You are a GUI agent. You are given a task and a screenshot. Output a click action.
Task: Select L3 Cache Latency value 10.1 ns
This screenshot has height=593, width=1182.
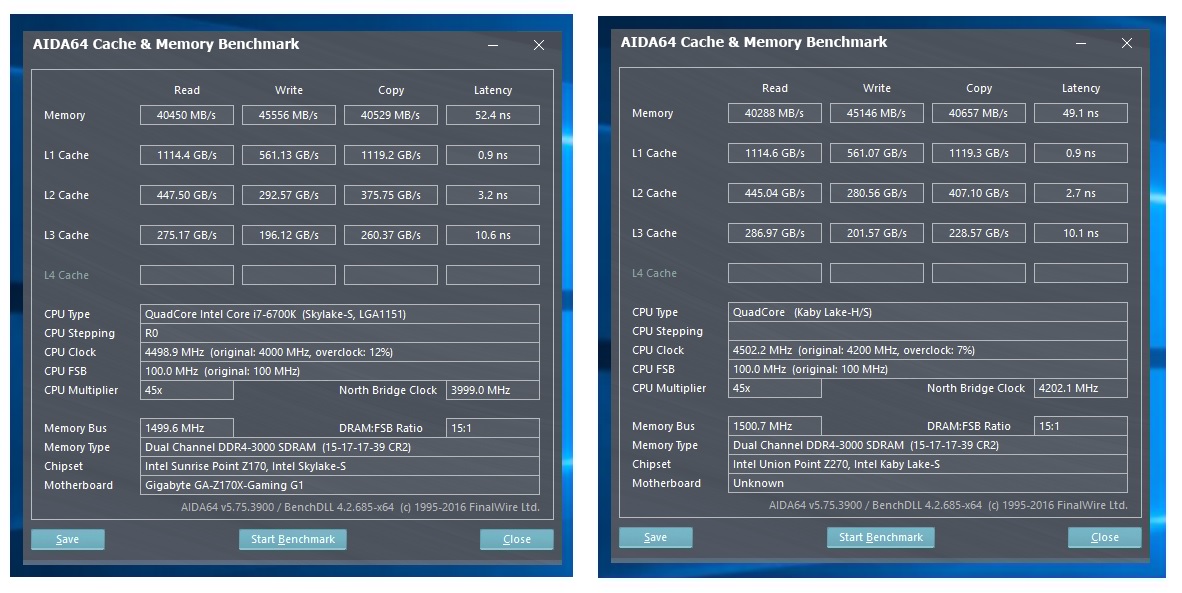1081,233
